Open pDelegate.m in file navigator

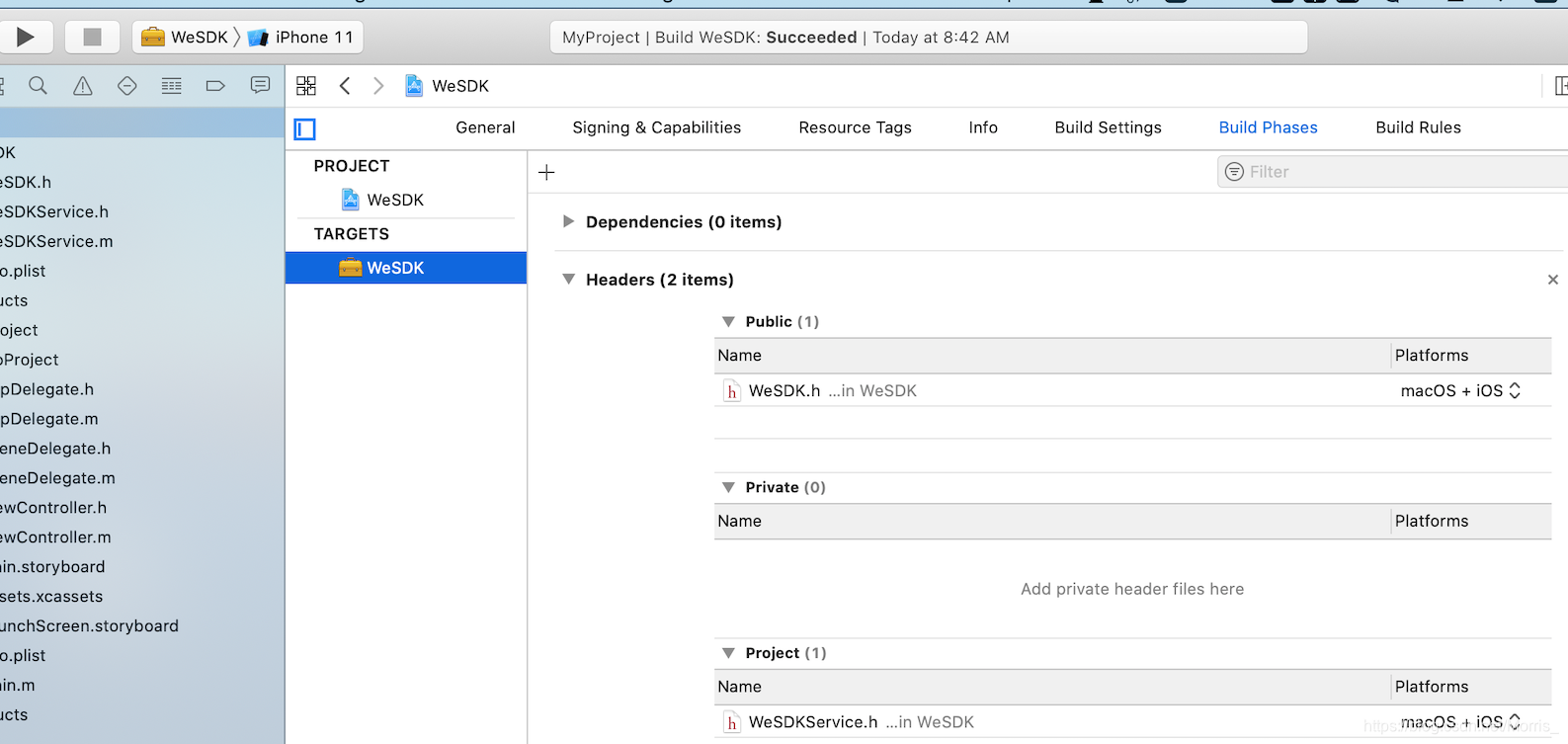pyautogui.click(x=48, y=419)
